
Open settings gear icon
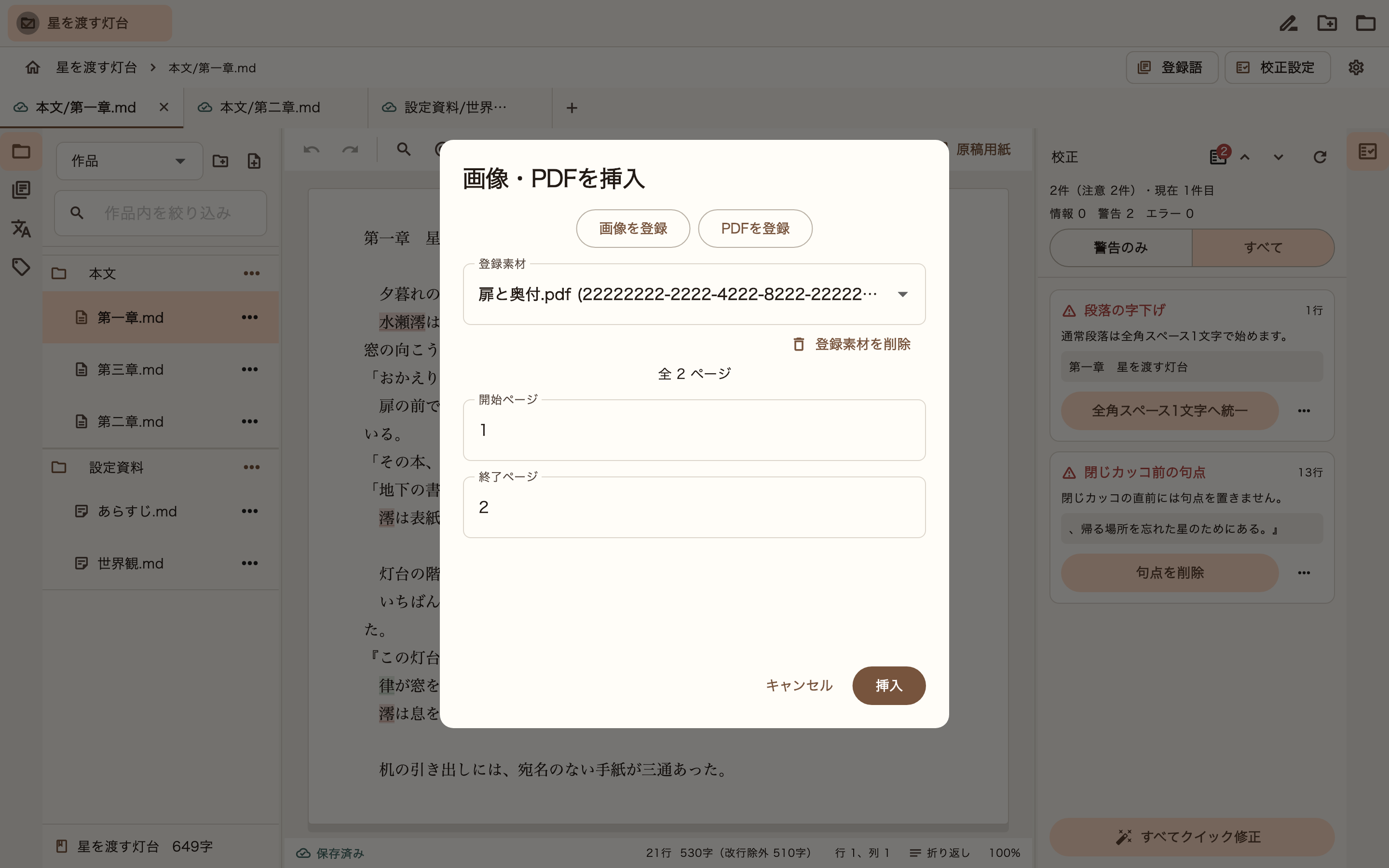pos(1356,67)
